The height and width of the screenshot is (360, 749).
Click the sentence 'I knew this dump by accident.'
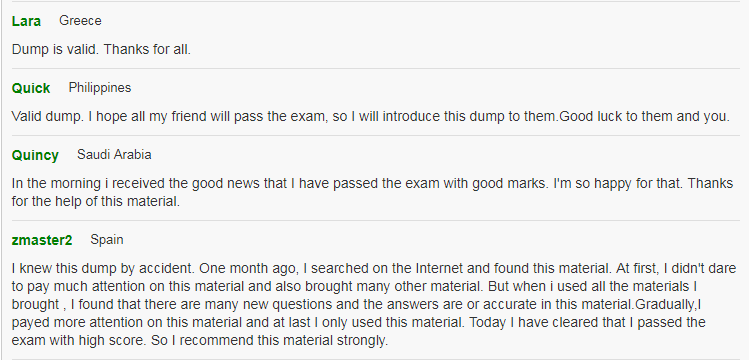pos(104,268)
